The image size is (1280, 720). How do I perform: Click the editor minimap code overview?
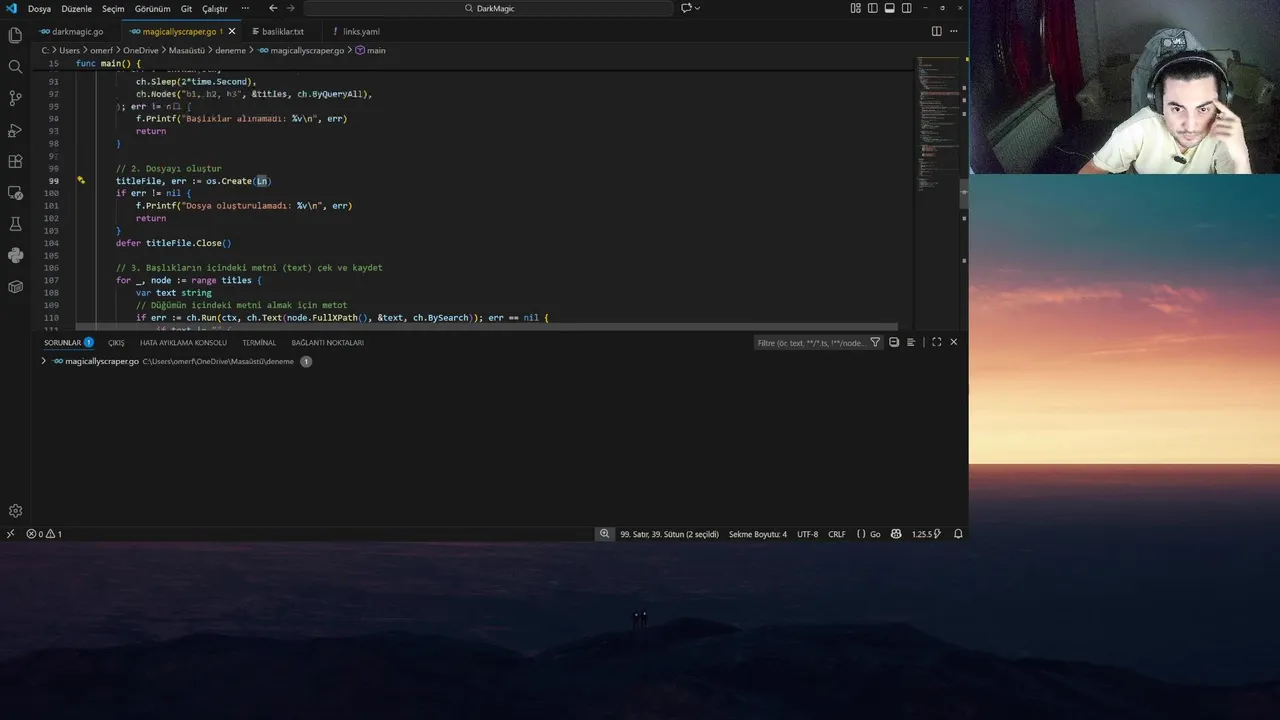(936, 125)
